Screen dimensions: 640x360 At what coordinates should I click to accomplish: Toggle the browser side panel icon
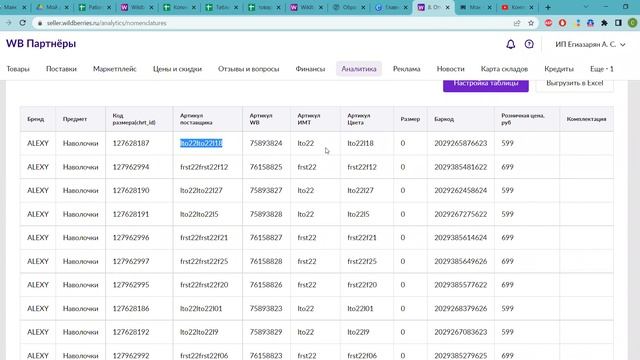[618, 23]
